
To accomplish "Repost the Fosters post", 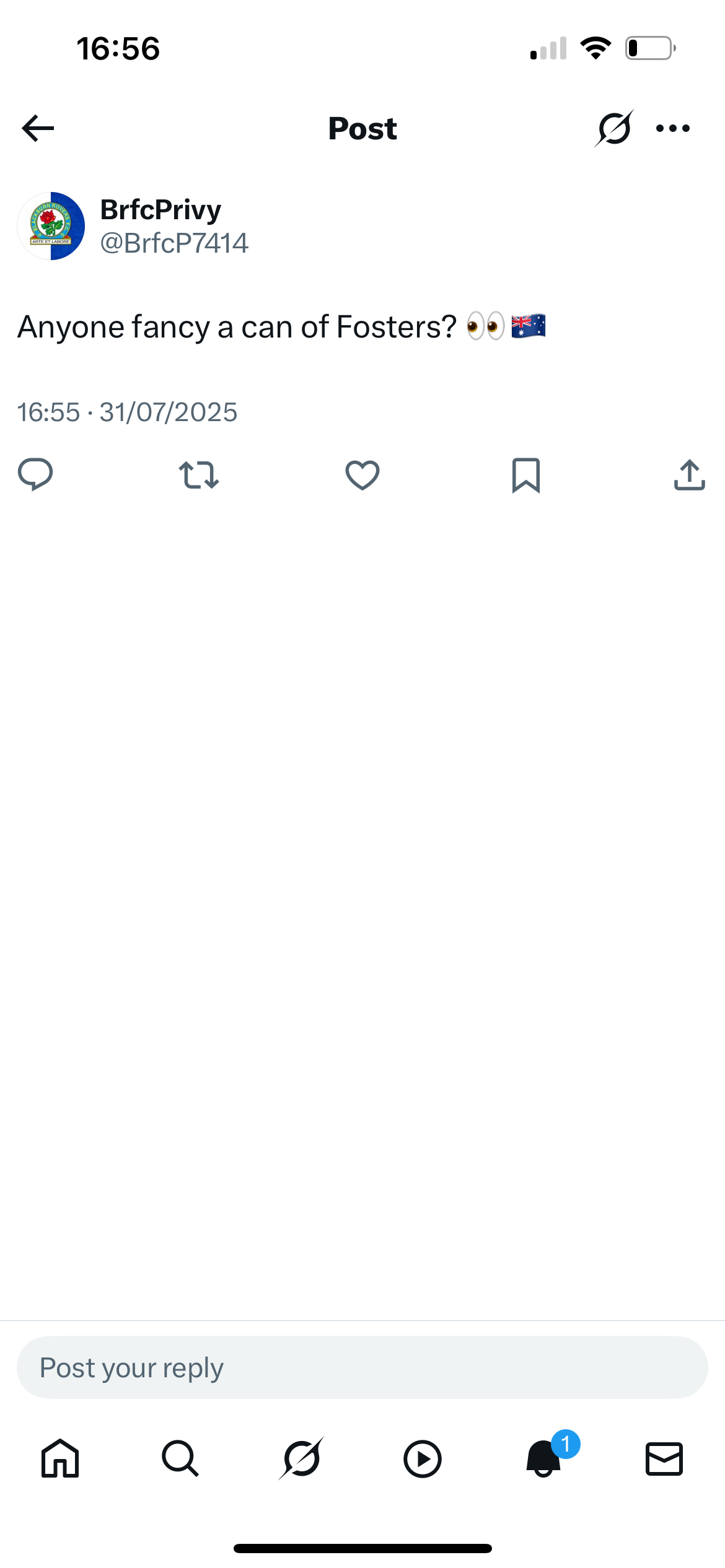I will (x=198, y=475).
